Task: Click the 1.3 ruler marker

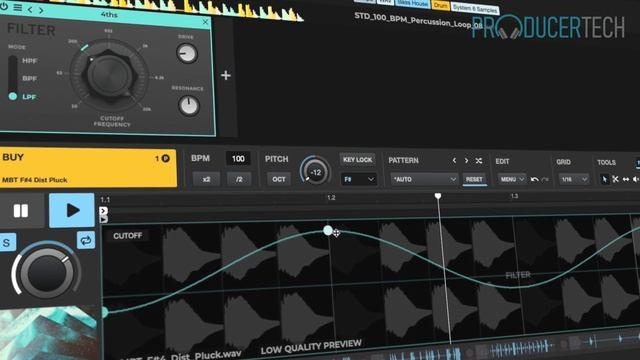Action: point(514,196)
